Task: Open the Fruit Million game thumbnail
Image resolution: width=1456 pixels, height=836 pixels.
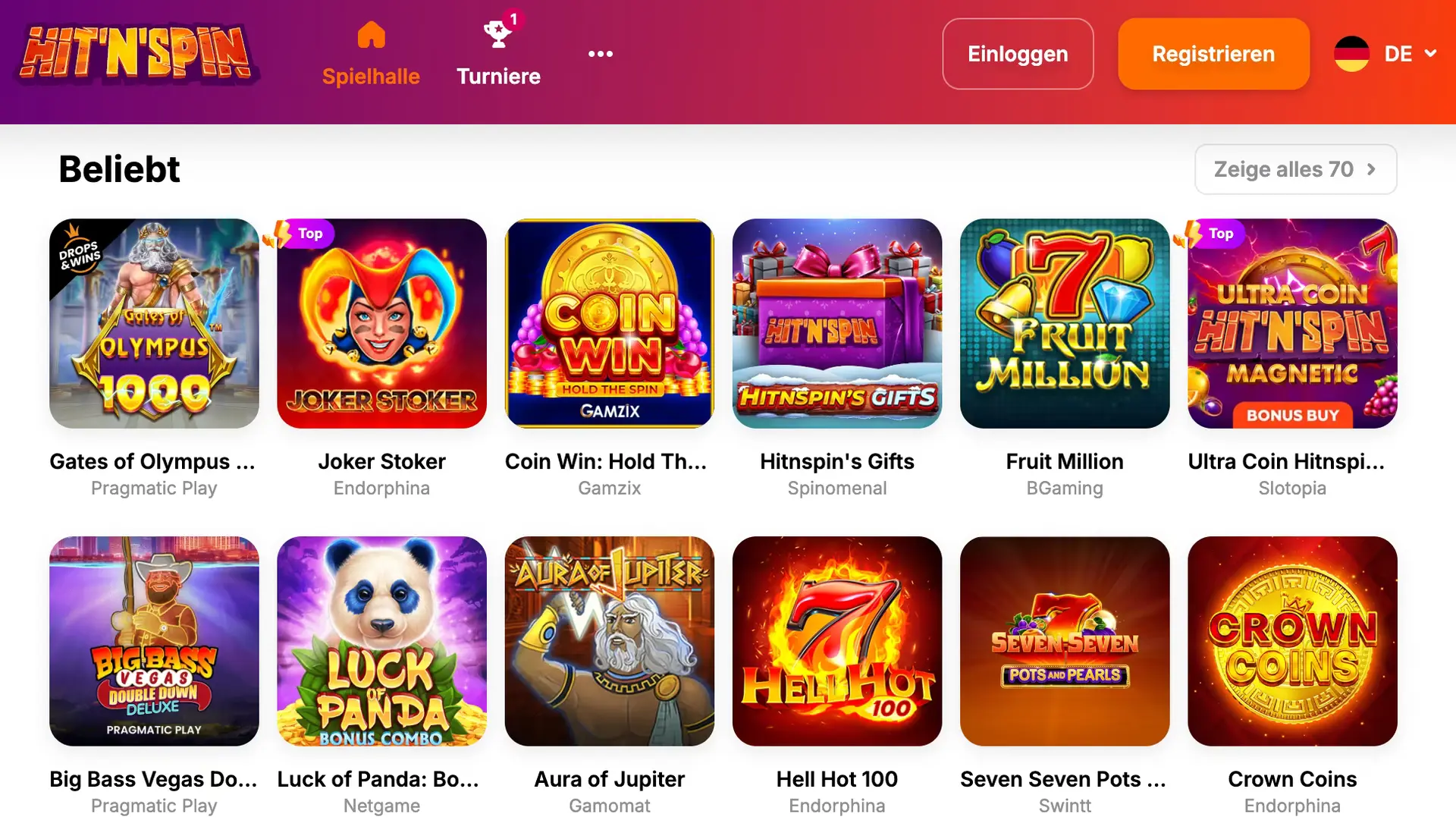Action: [x=1065, y=324]
